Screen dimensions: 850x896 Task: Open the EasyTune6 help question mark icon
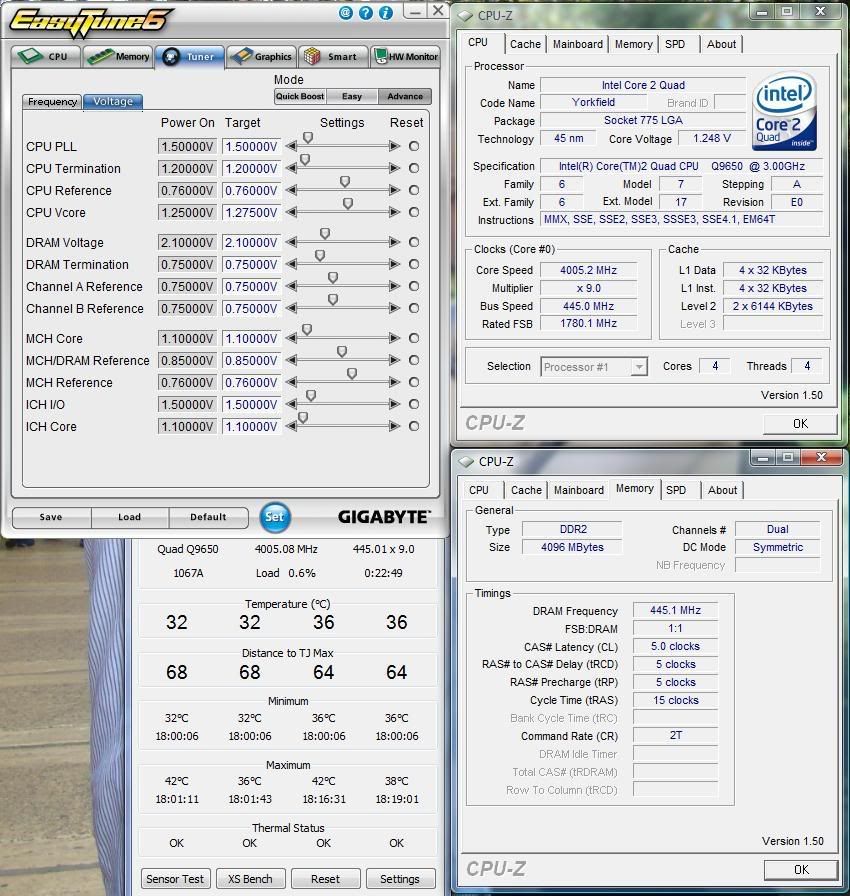point(366,13)
